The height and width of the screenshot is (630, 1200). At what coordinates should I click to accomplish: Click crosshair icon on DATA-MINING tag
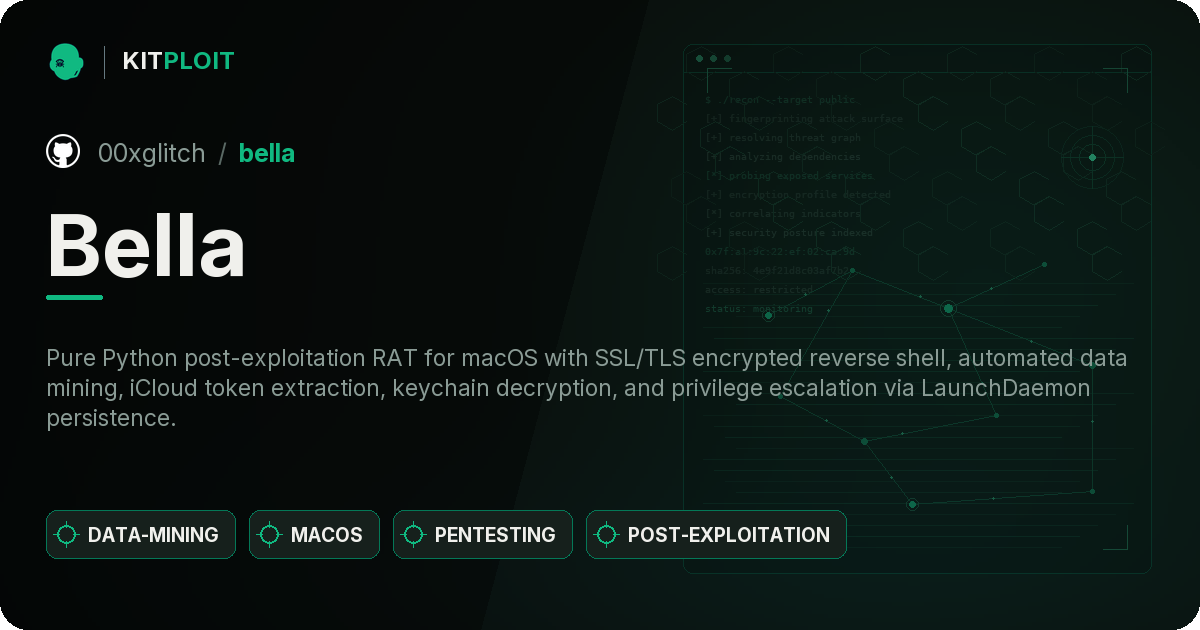(67, 535)
